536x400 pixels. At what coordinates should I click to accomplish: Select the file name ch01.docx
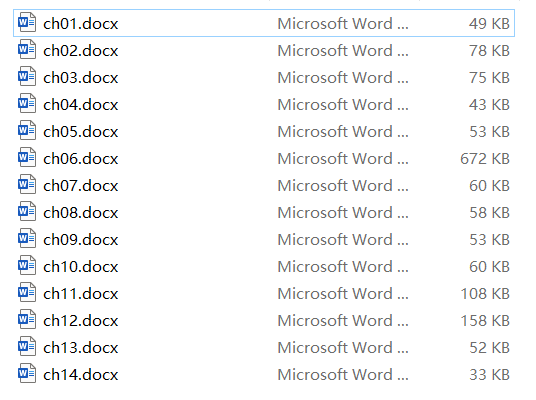click(81, 24)
